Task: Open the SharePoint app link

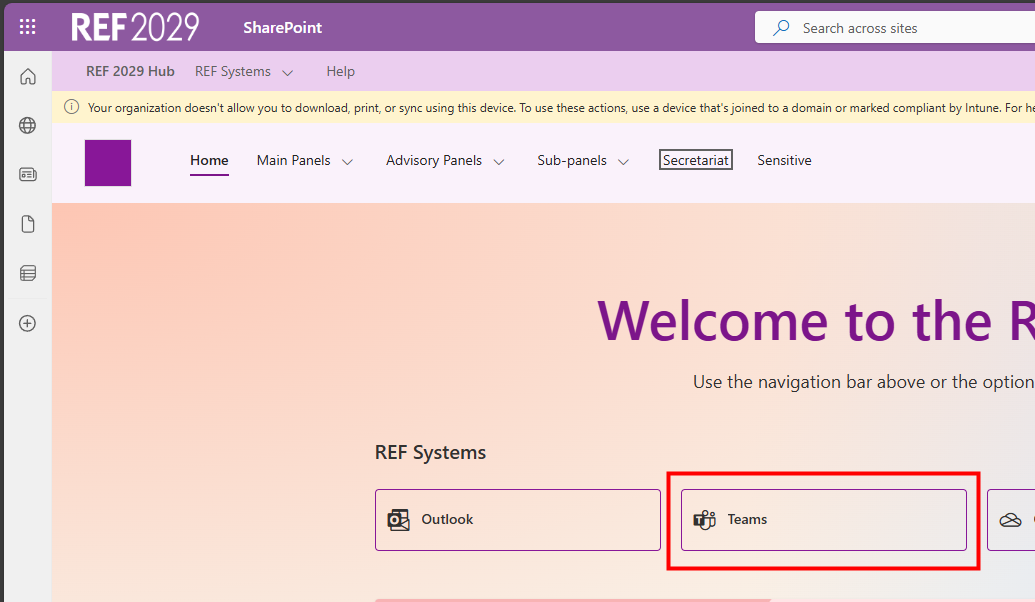Action: 283,28
